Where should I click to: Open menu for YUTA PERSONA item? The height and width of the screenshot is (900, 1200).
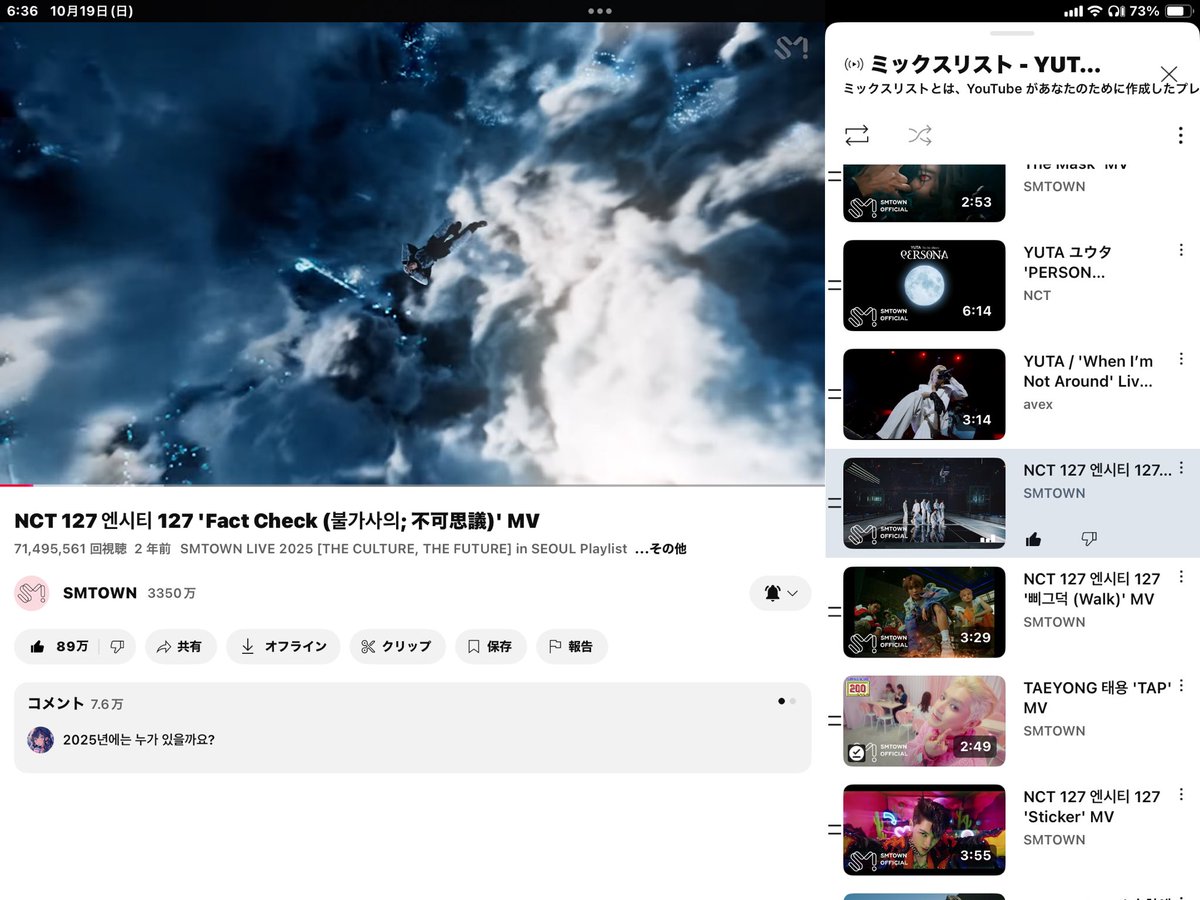point(1181,250)
